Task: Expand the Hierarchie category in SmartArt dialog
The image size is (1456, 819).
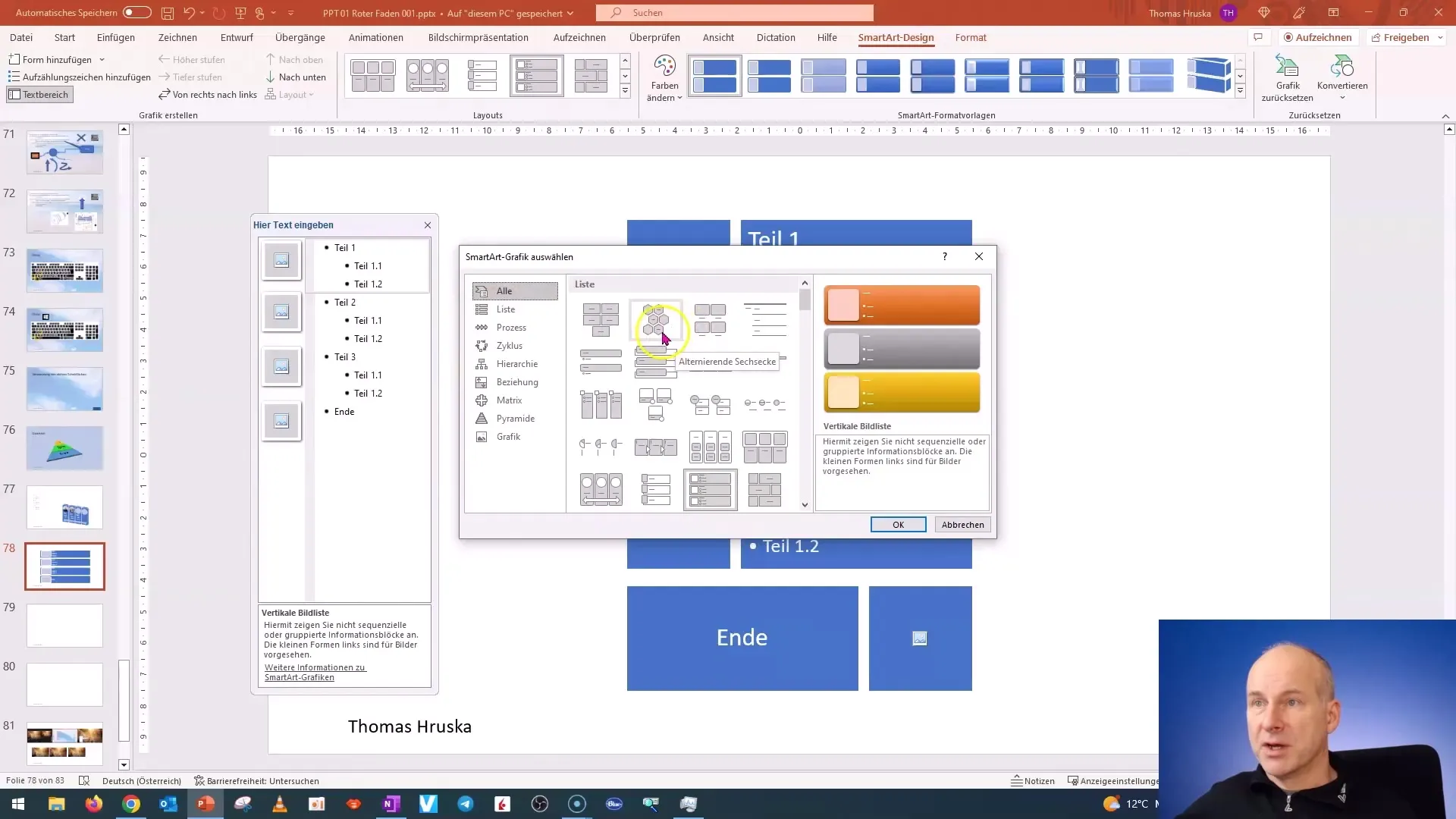Action: click(x=517, y=363)
